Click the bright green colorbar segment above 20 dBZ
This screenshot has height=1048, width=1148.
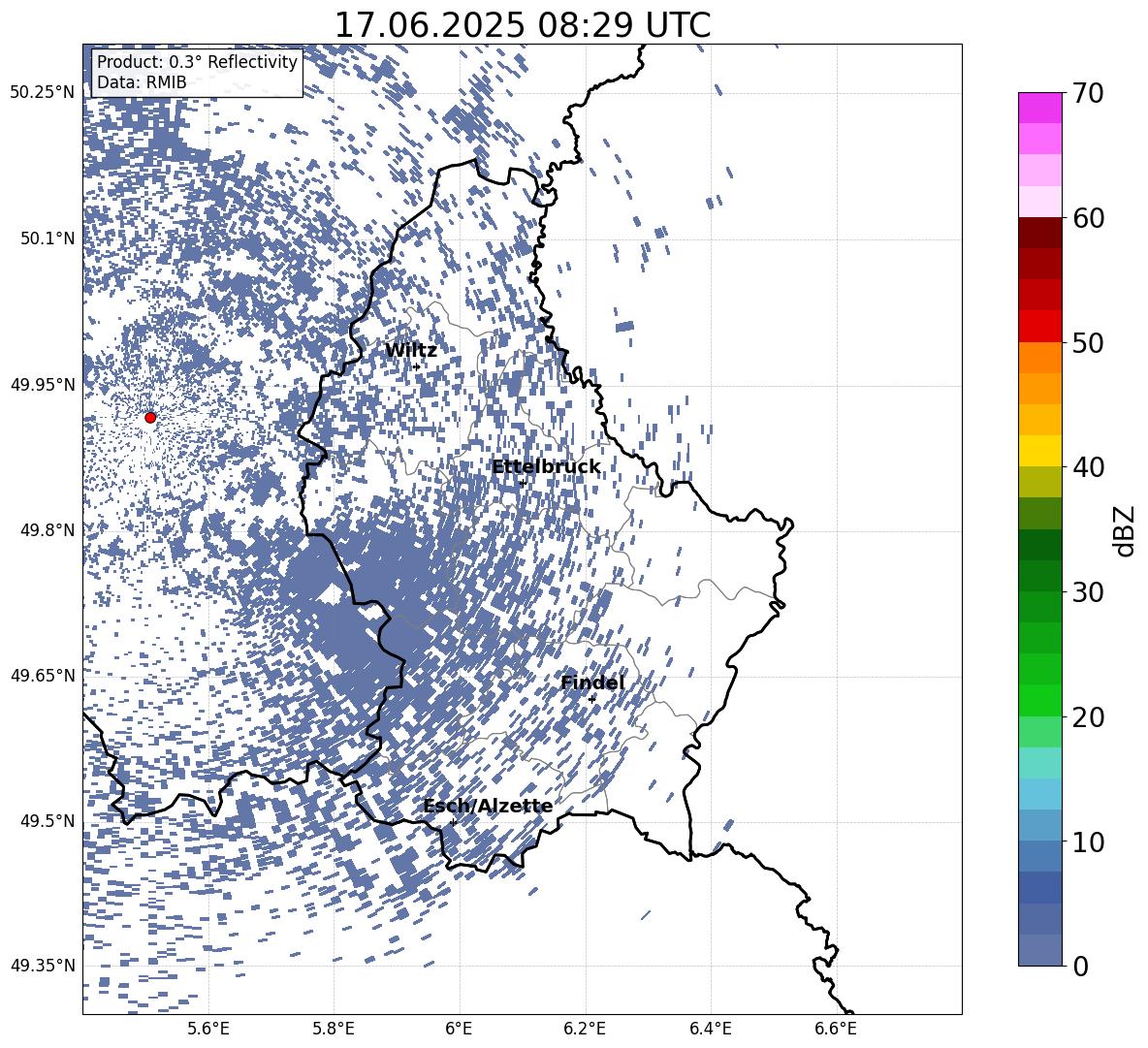pos(1039,700)
